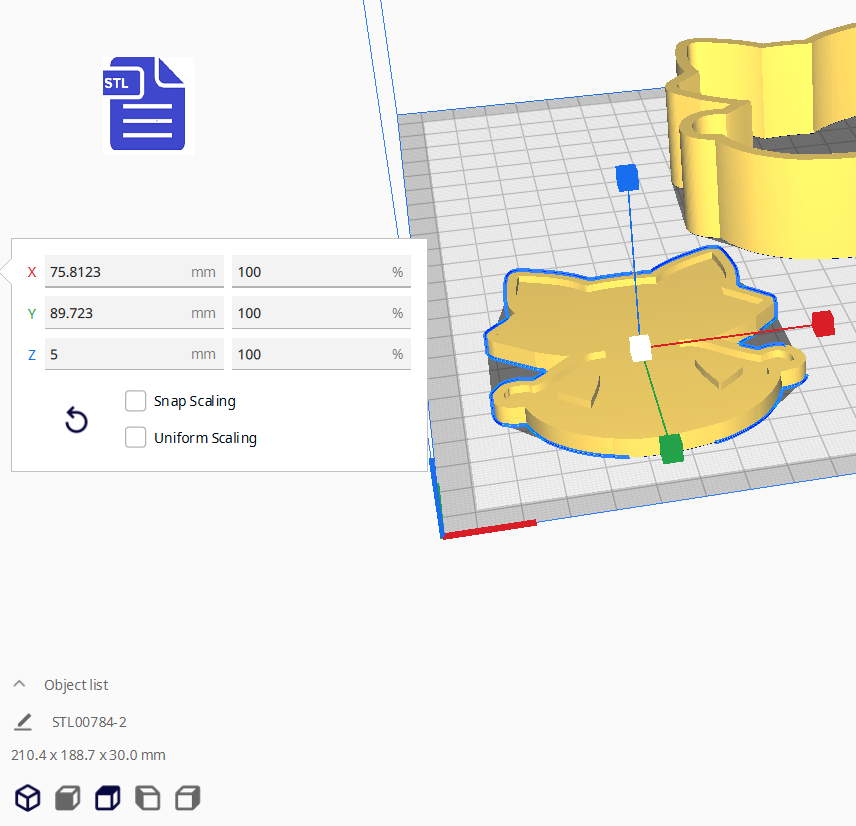Enable the Snap Scaling checkbox
This screenshot has height=826, width=856.
136,401
